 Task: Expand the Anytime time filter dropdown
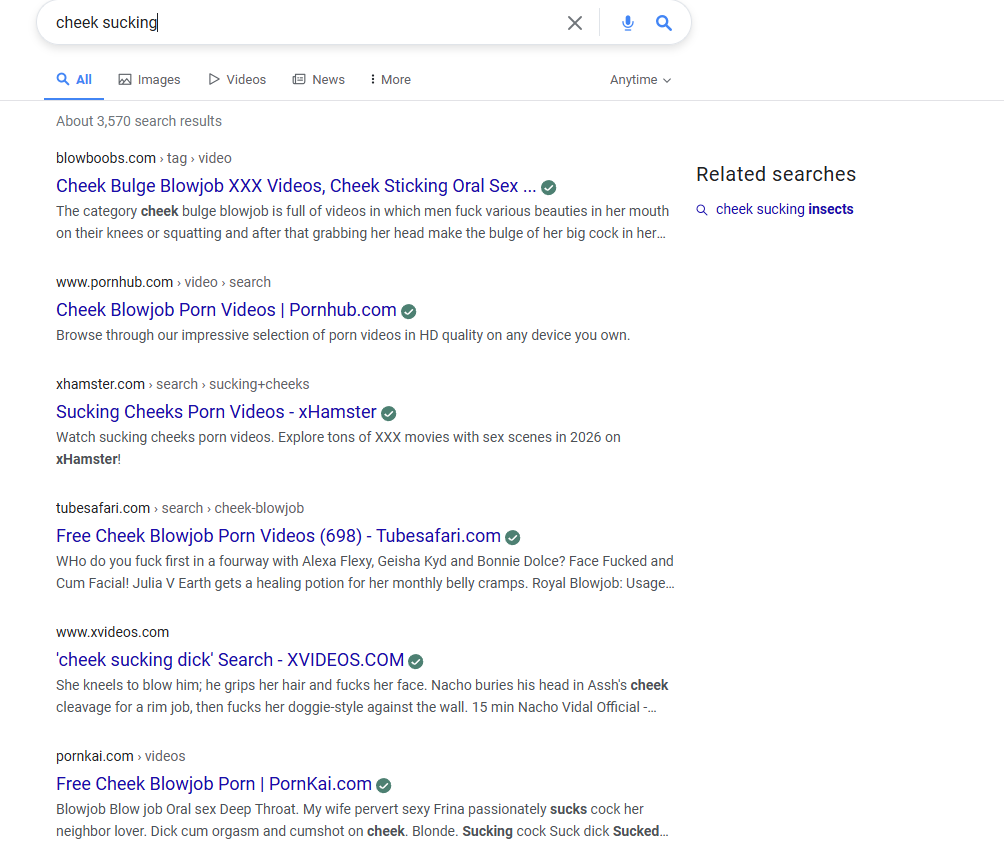pos(640,80)
